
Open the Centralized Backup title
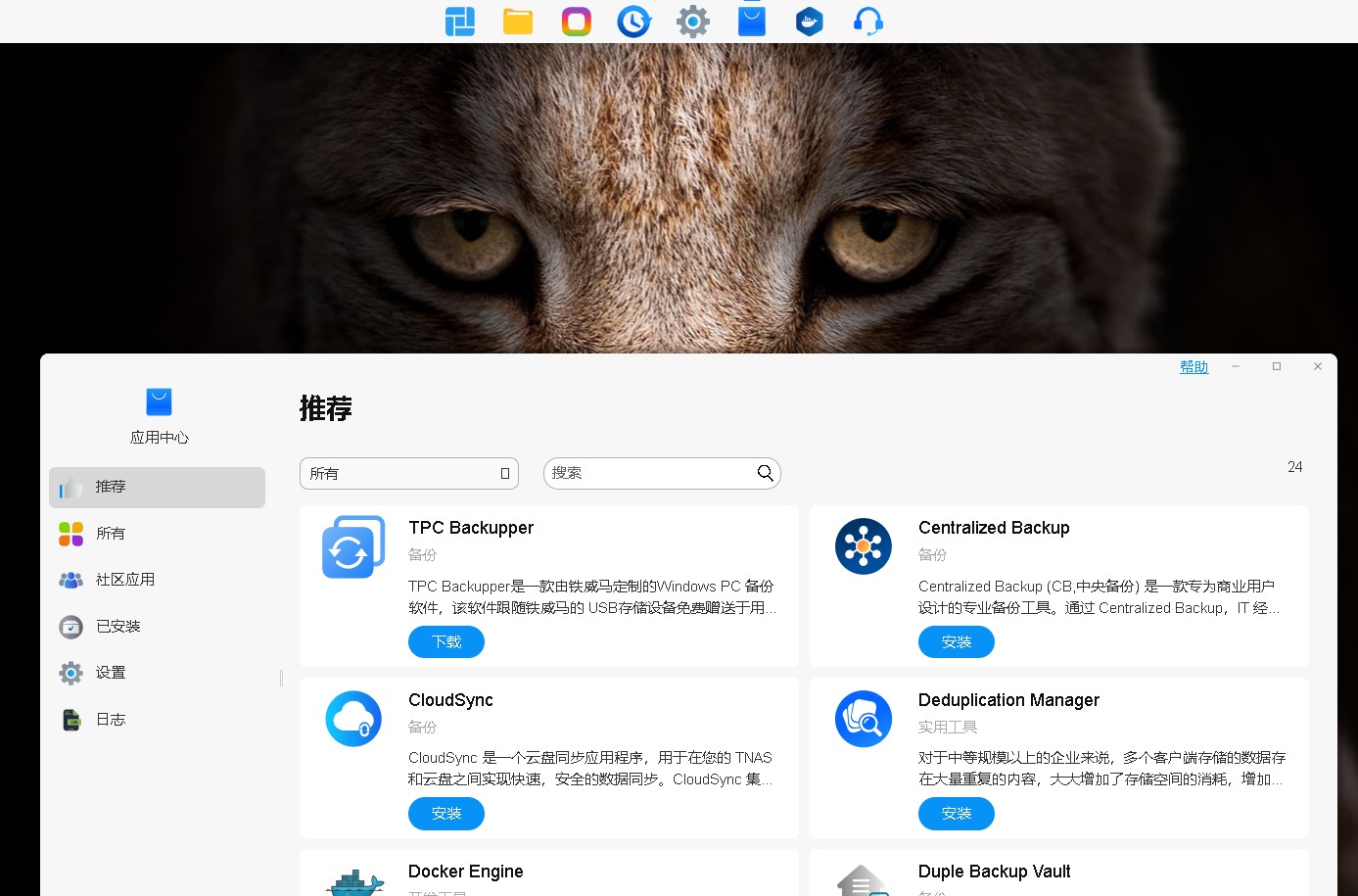[x=994, y=528]
